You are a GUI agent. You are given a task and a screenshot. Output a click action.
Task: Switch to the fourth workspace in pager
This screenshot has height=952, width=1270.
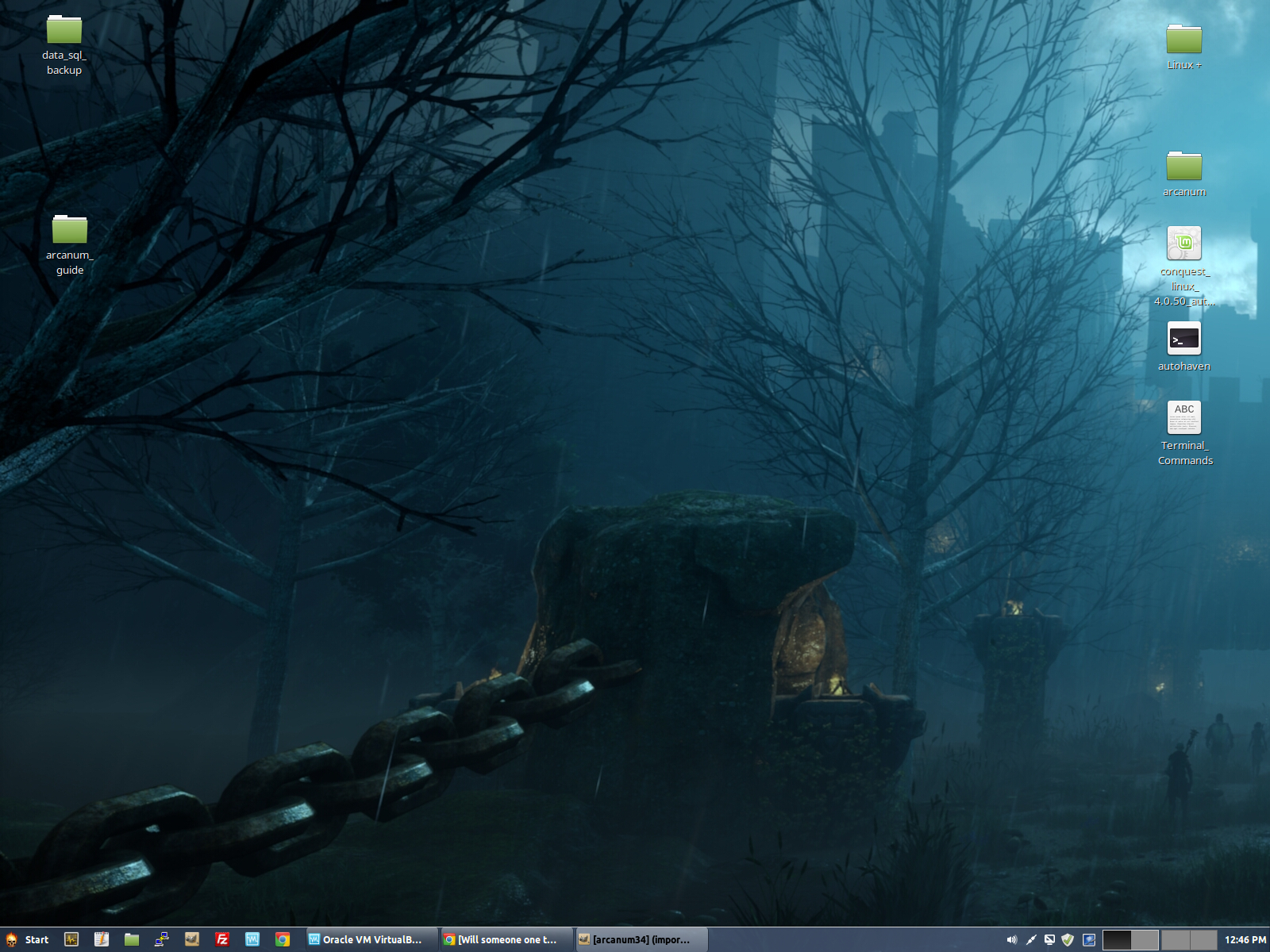1203,939
